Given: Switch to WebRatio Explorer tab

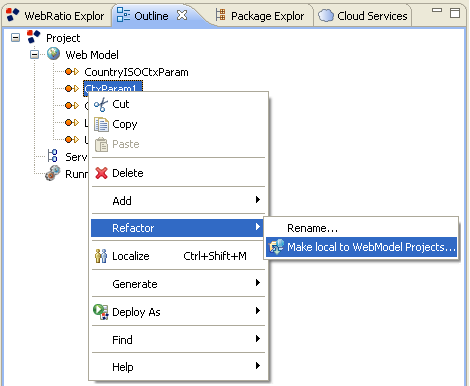Looking at the screenshot, I should (x=56, y=15).
